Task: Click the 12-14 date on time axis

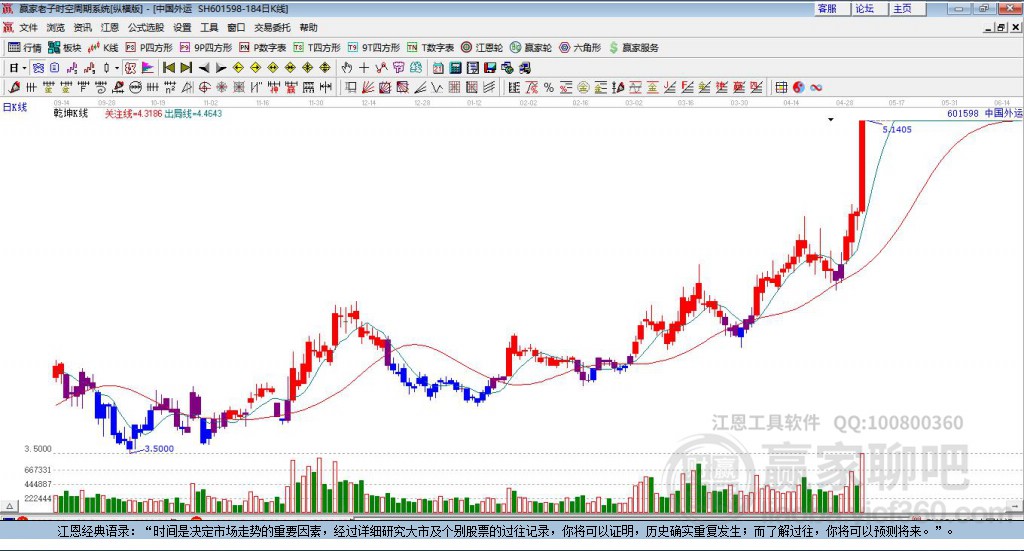Action: point(368,103)
